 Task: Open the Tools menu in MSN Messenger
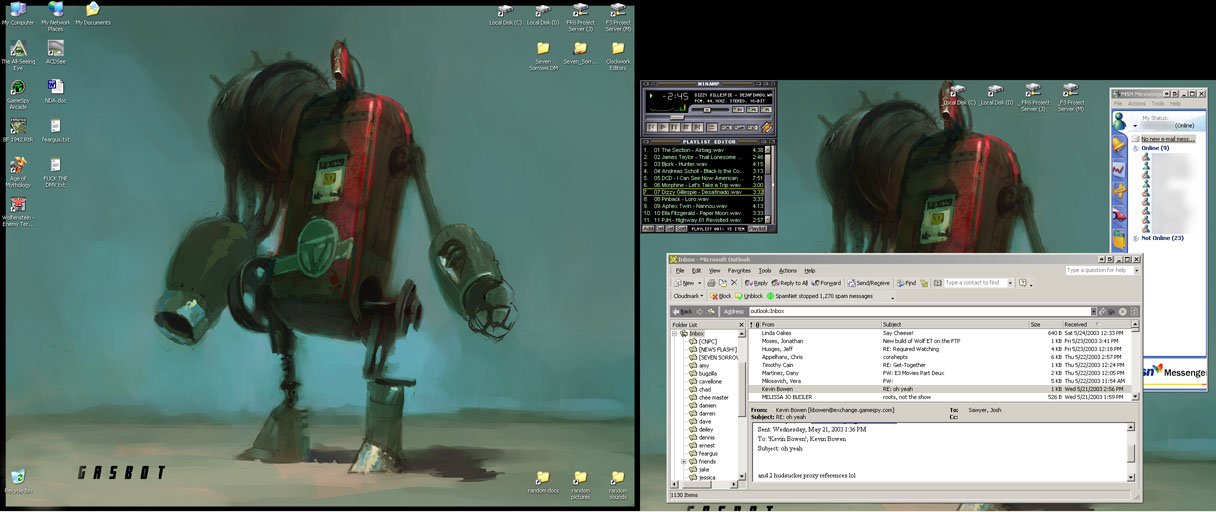pos(1158,103)
